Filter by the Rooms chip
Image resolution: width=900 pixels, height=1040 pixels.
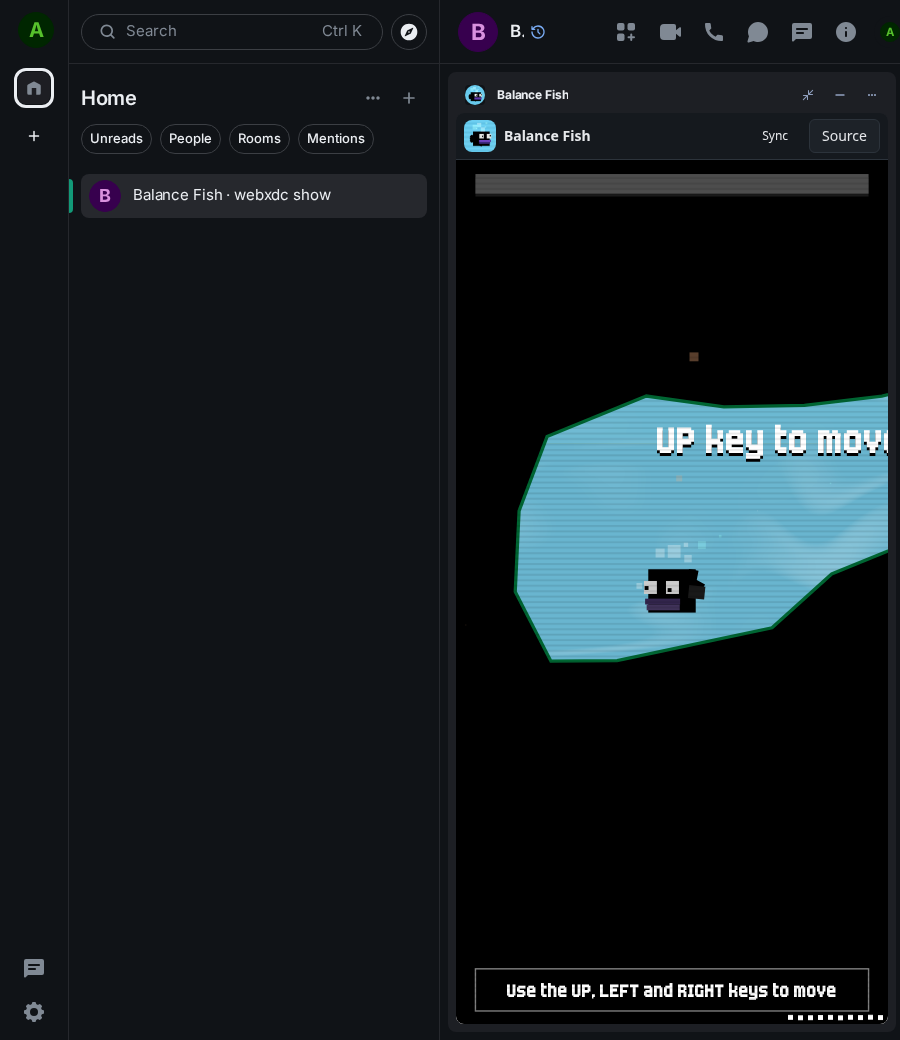[259, 139]
